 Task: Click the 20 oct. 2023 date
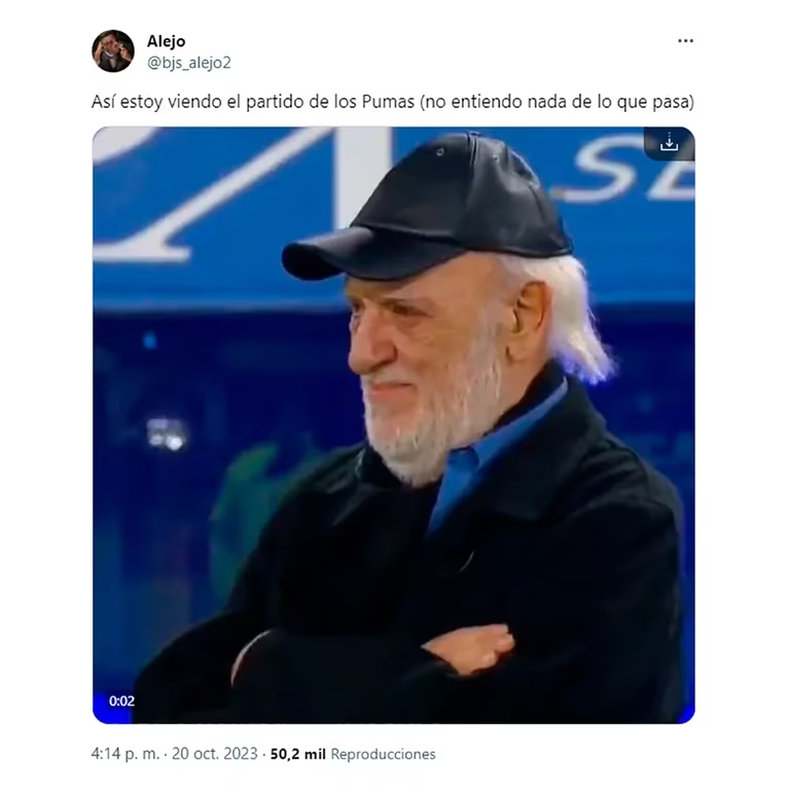tap(215, 754)
